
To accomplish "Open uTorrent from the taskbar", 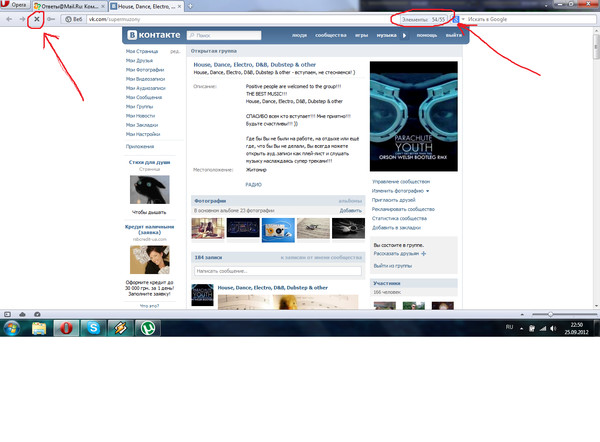I will click(x=148, y=328).
